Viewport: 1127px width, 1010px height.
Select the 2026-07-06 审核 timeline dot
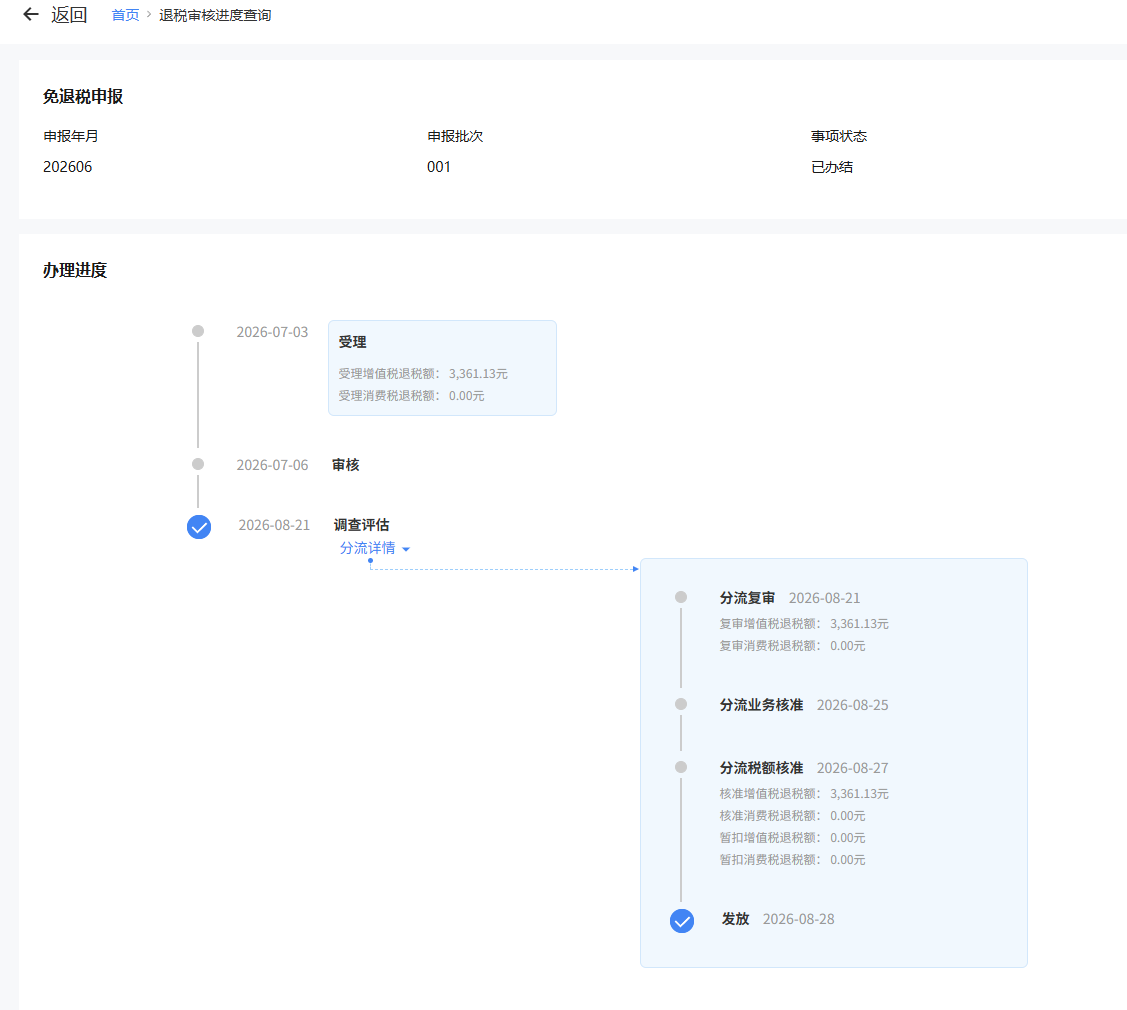coord(198,464)
